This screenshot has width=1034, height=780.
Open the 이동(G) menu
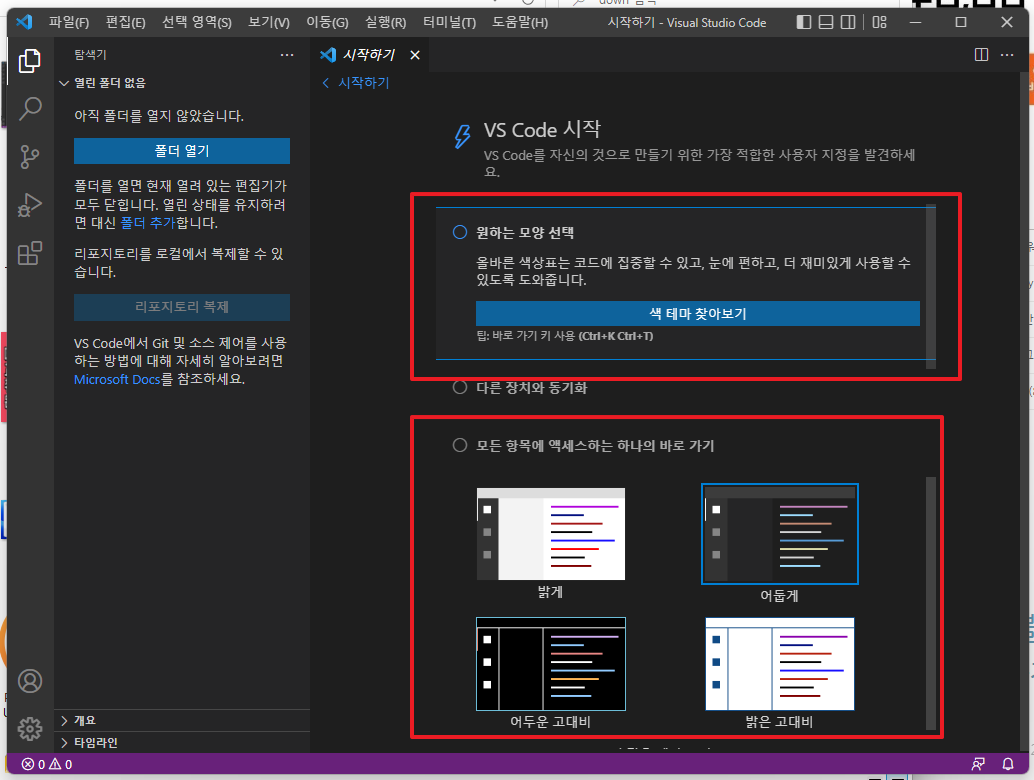pos(327,22)
